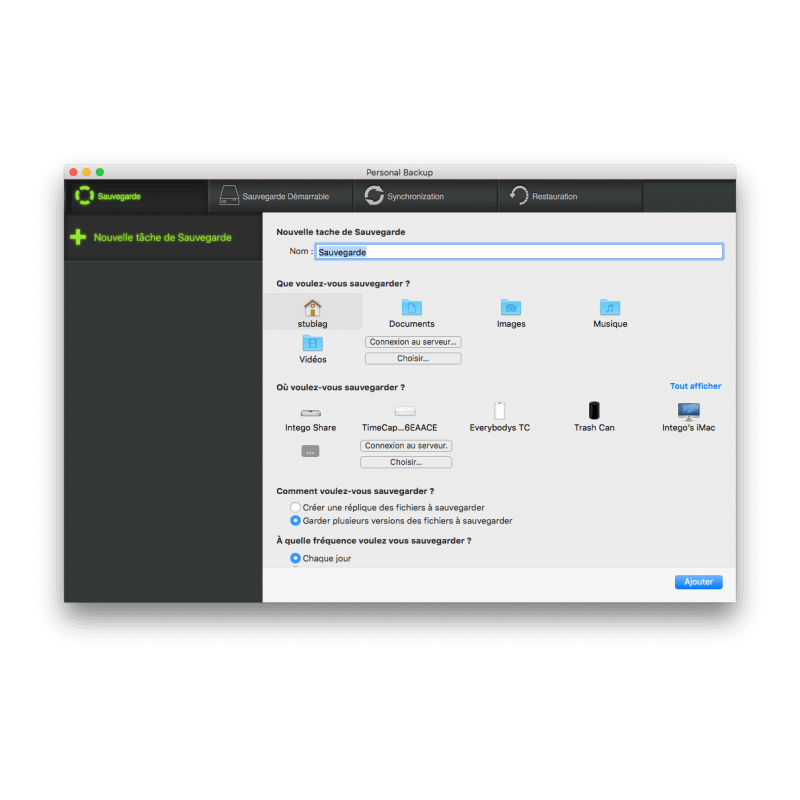Select Everybodys TC destination icon
The image size is (800, 800).
click(499, 411)
